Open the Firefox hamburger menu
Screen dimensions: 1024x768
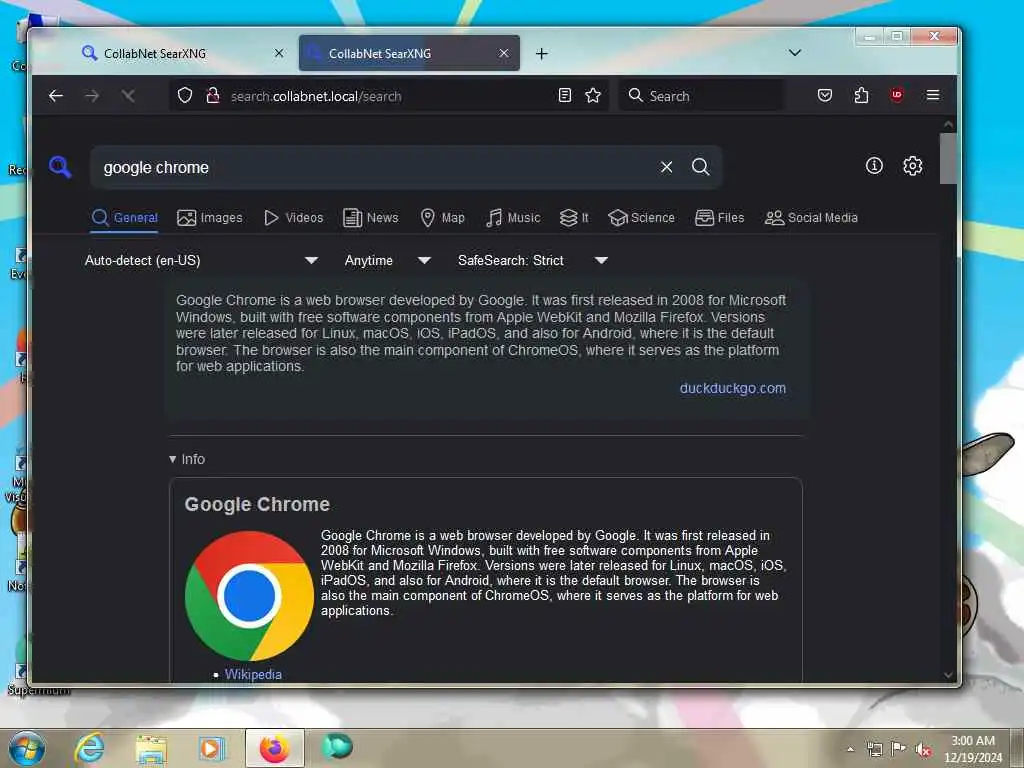(933, 95)
